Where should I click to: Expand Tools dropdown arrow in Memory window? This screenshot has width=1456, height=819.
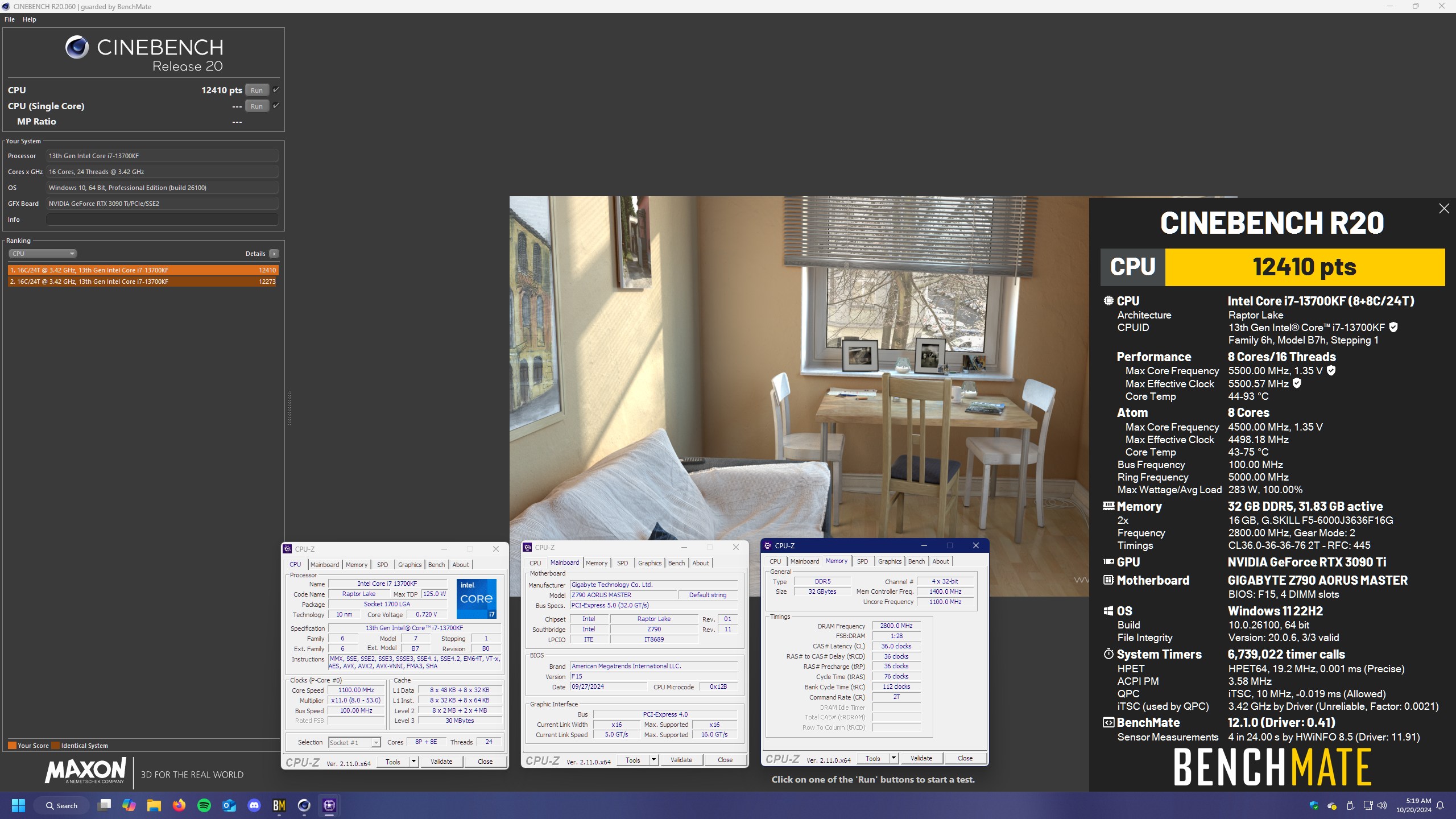(894, 758)
